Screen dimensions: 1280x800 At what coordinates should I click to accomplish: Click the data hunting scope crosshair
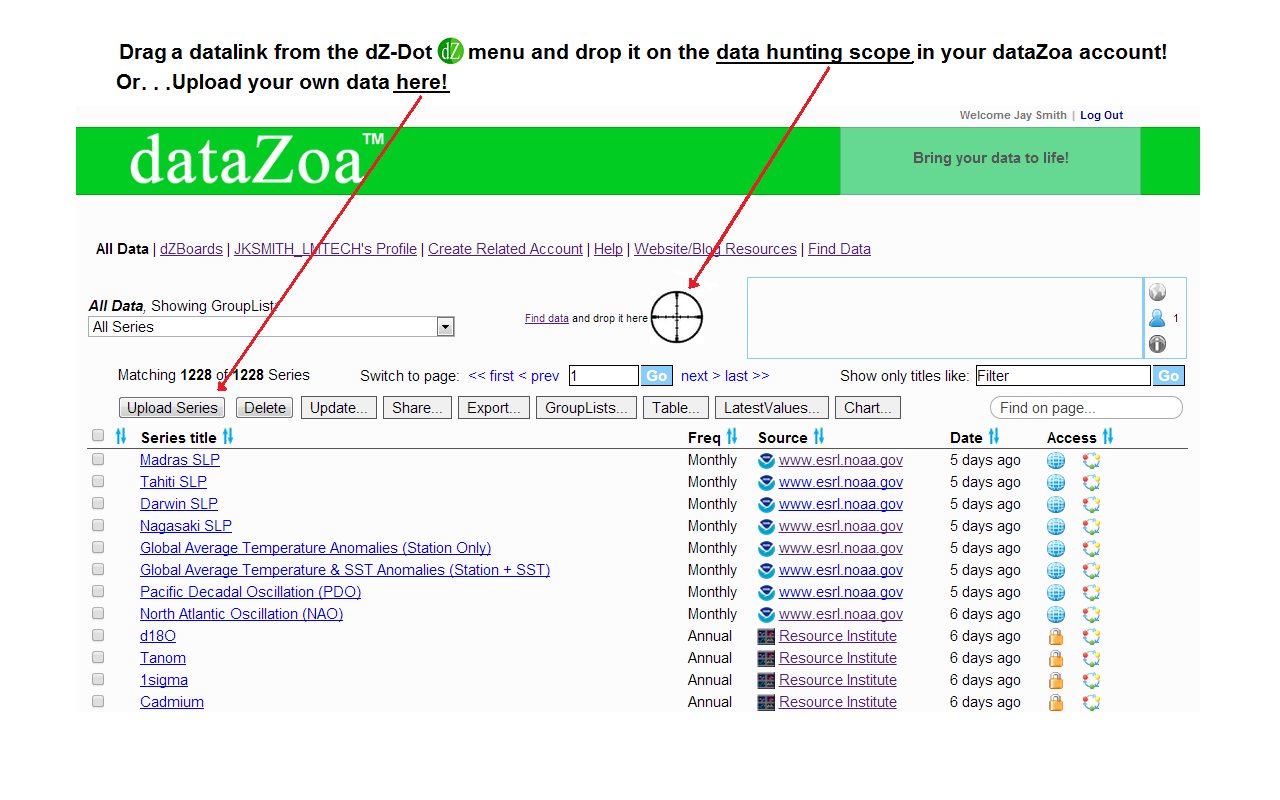click(x=677, y=317)
